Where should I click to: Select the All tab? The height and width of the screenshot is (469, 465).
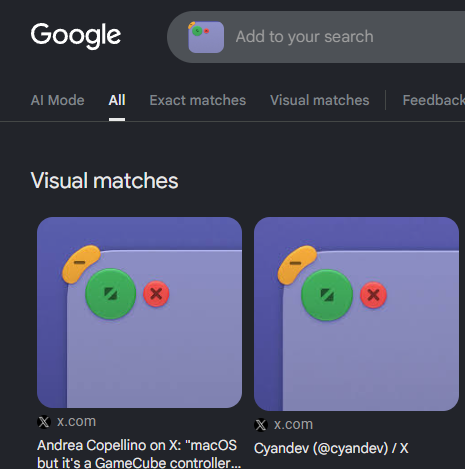pos(117,100)
